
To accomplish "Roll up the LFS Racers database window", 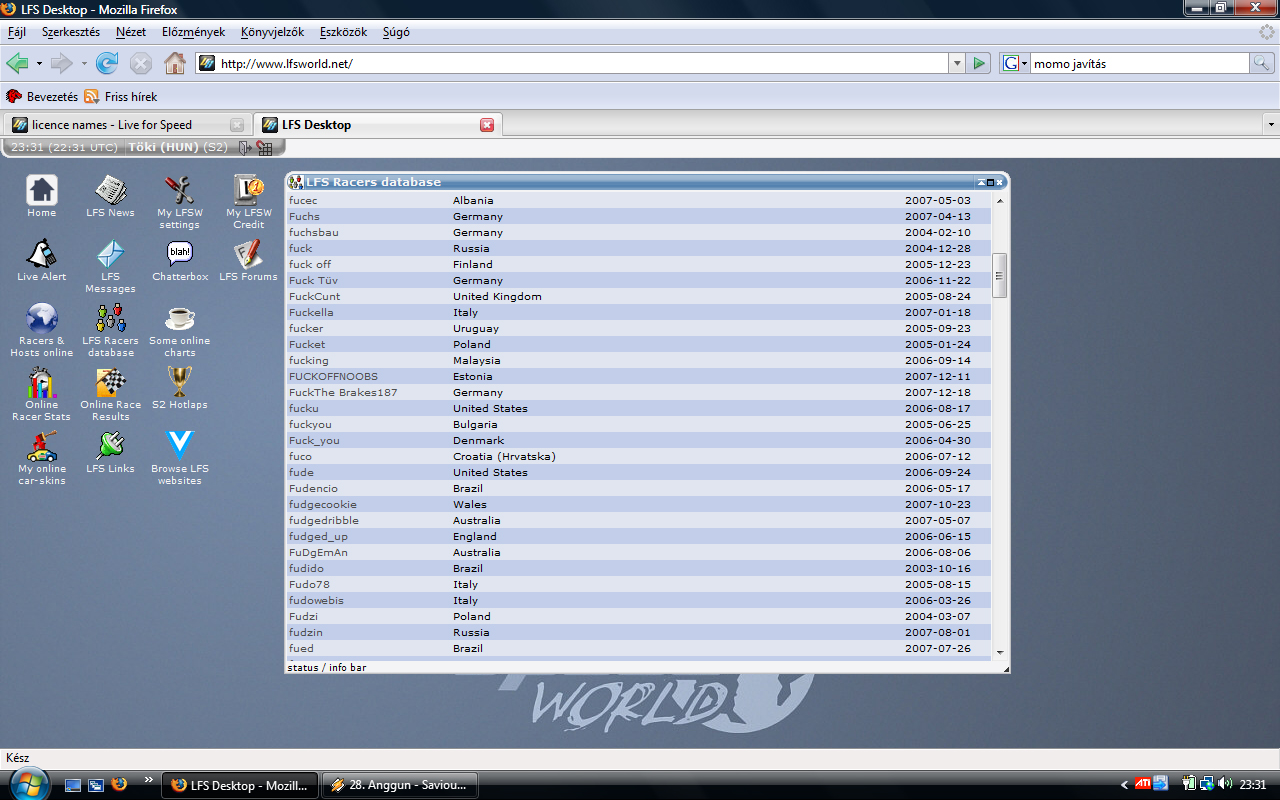I will [981, 182].
